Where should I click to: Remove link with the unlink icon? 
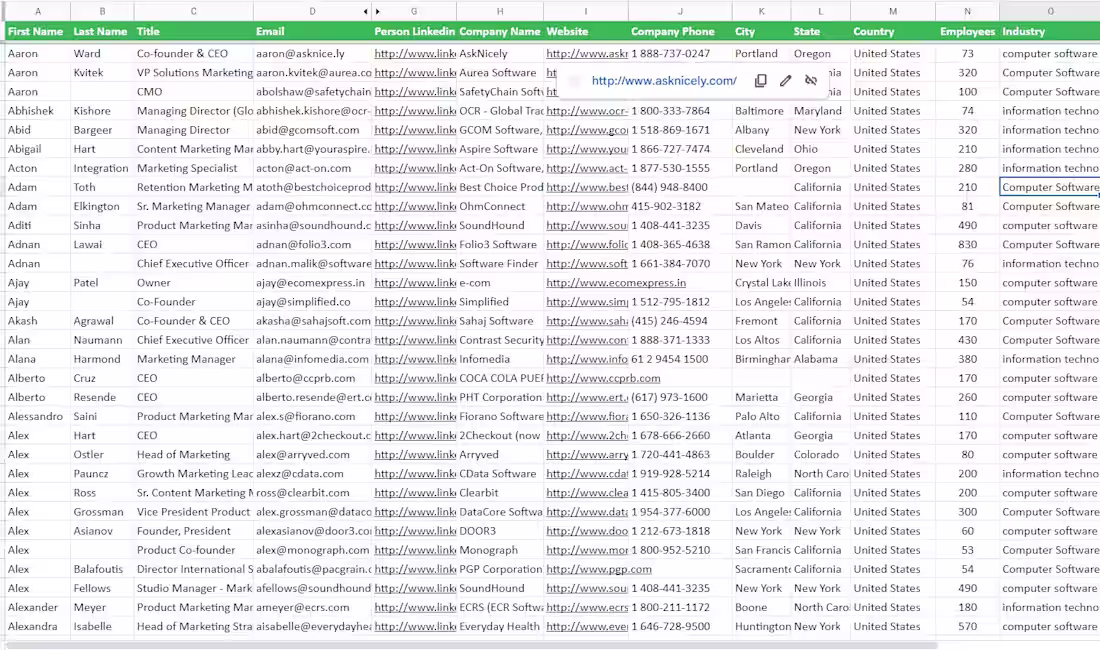click(811, 81)
